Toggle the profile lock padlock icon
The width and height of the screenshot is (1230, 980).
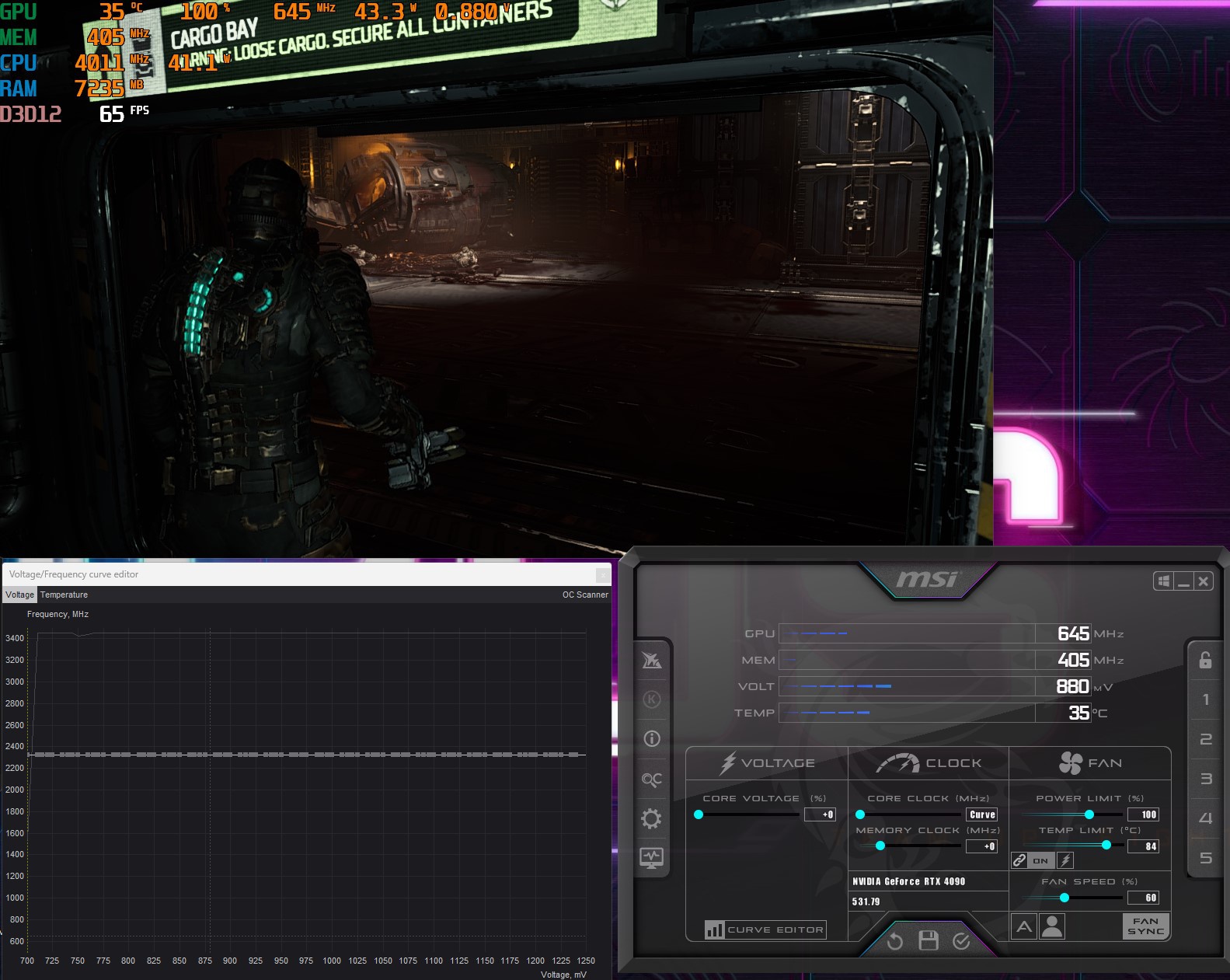coord(1205,660)
